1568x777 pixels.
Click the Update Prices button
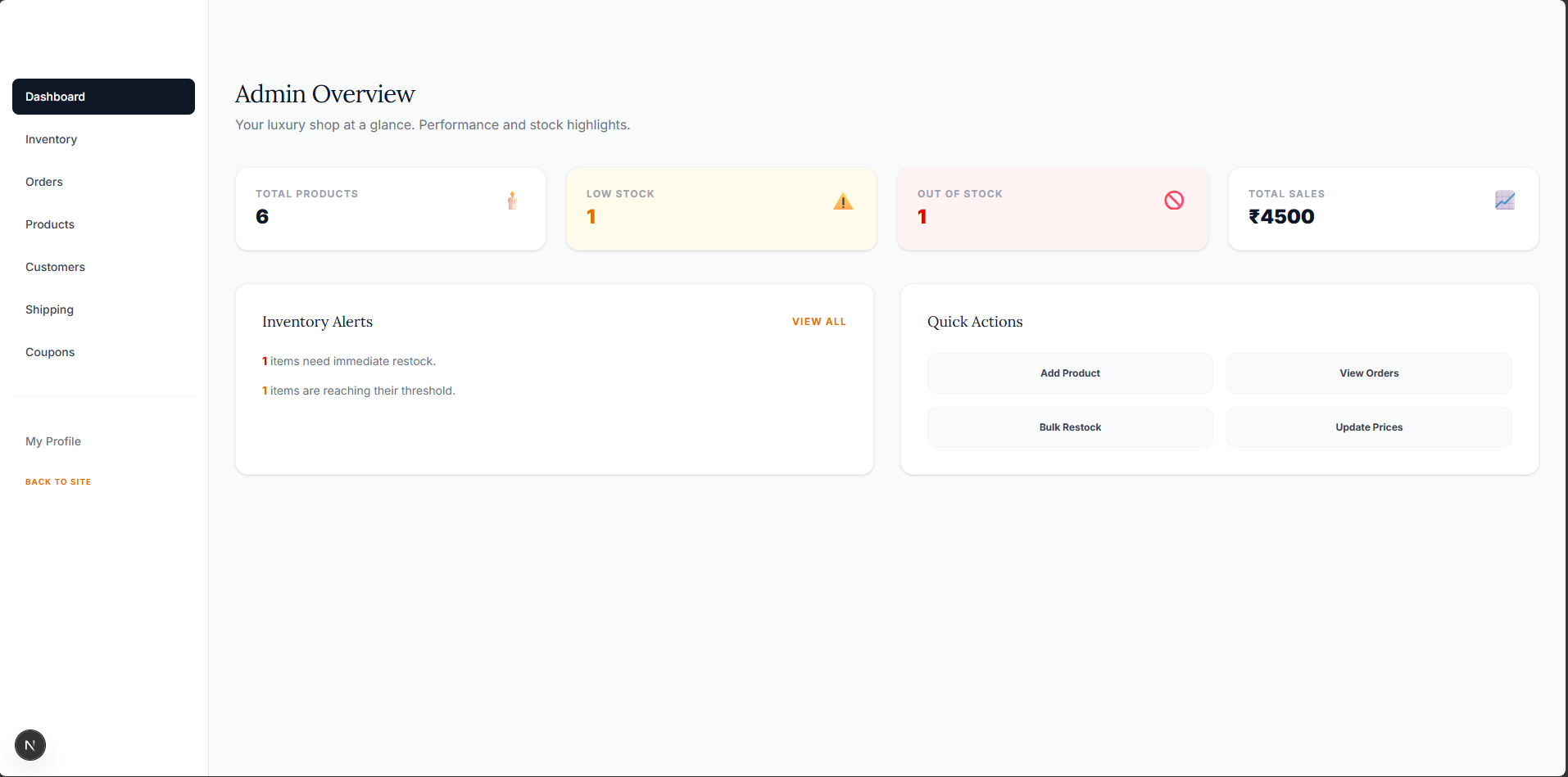pyautogui.click(x=1369, y=427)
